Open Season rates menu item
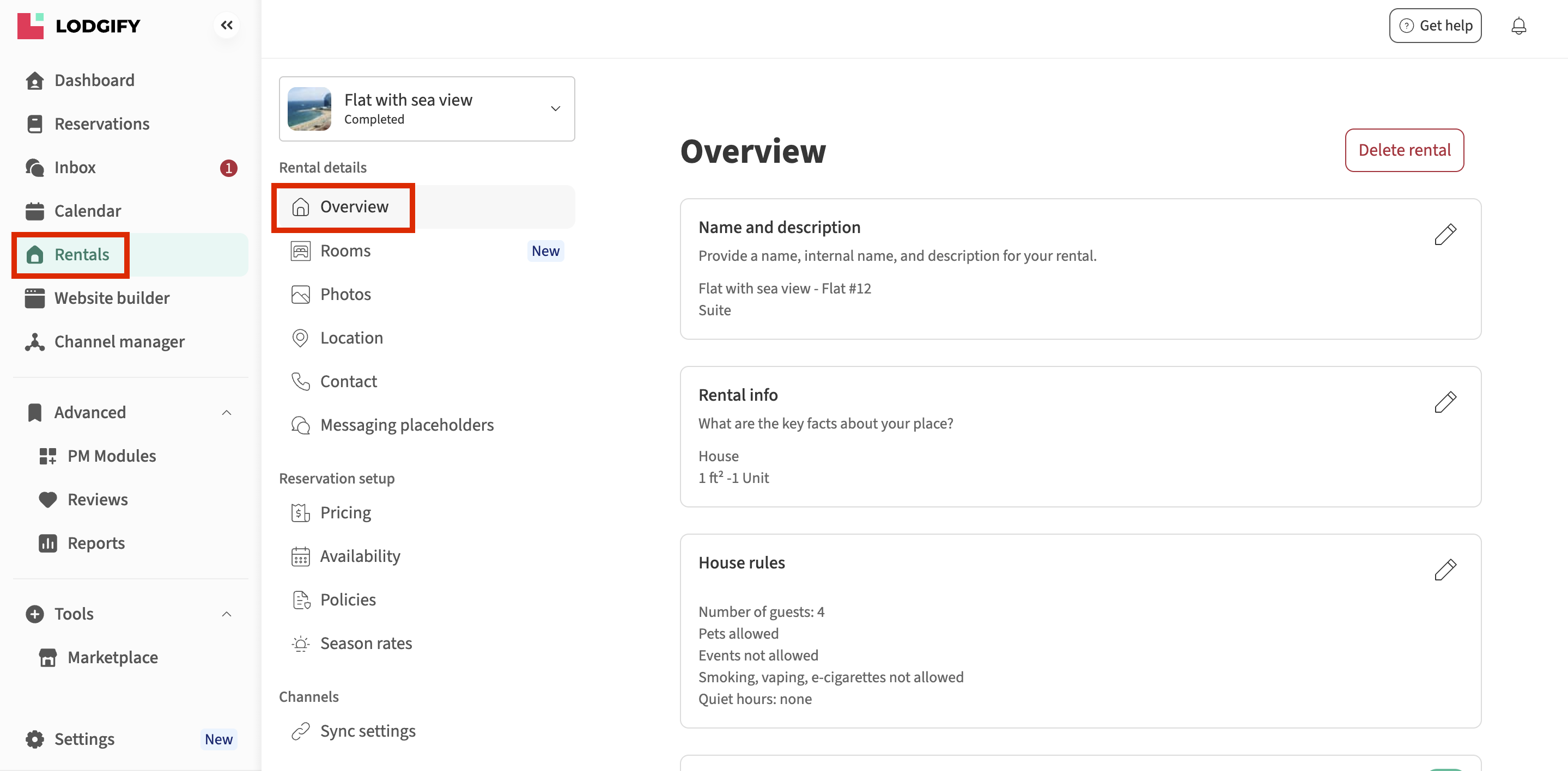The height and width of the screenshot is (771, 1568). (366, 643)
